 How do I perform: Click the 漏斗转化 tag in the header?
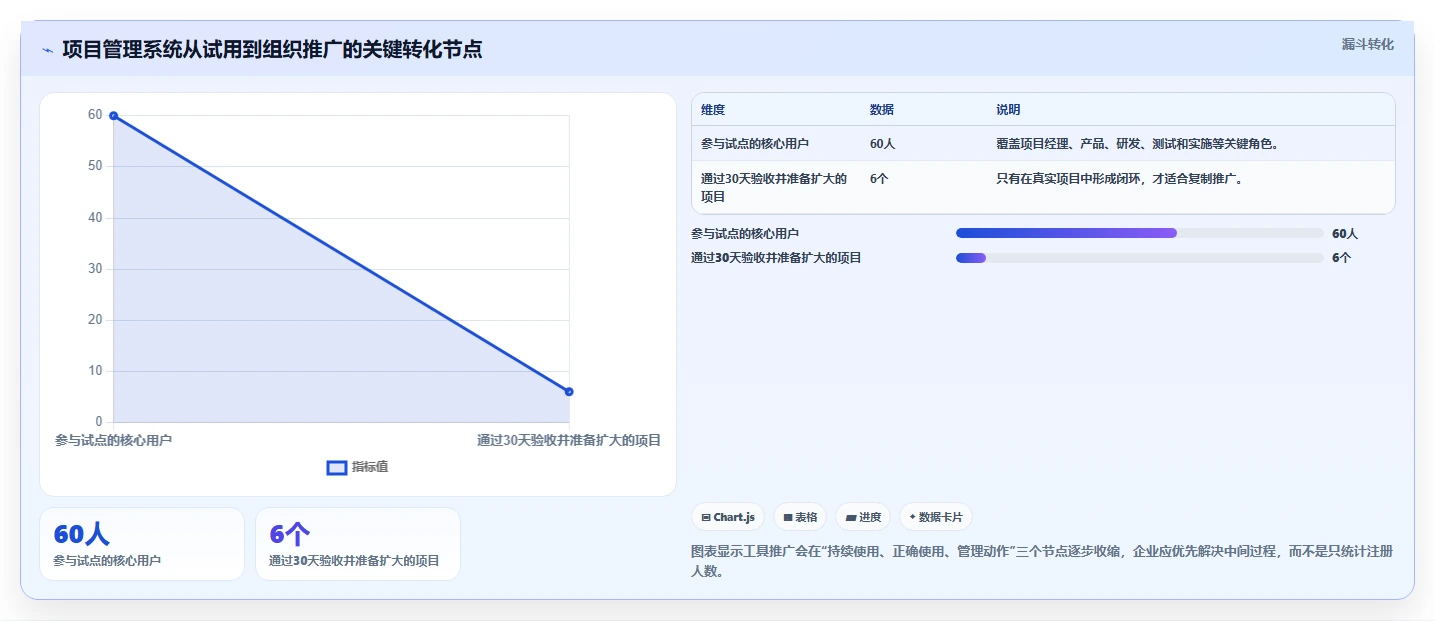(x=1367, y=44)
